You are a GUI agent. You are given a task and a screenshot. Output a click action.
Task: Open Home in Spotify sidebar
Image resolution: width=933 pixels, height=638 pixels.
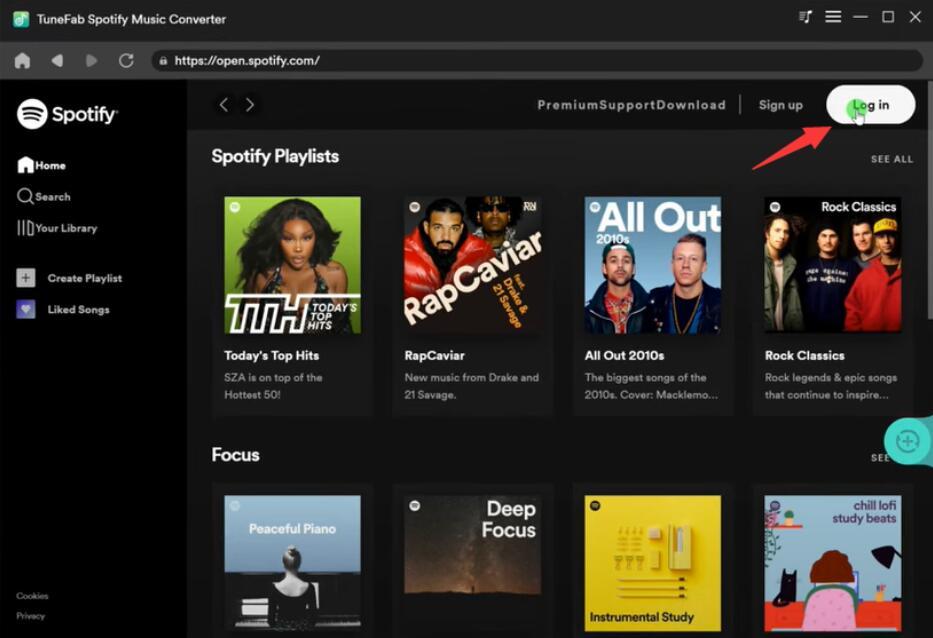point(42,165)
